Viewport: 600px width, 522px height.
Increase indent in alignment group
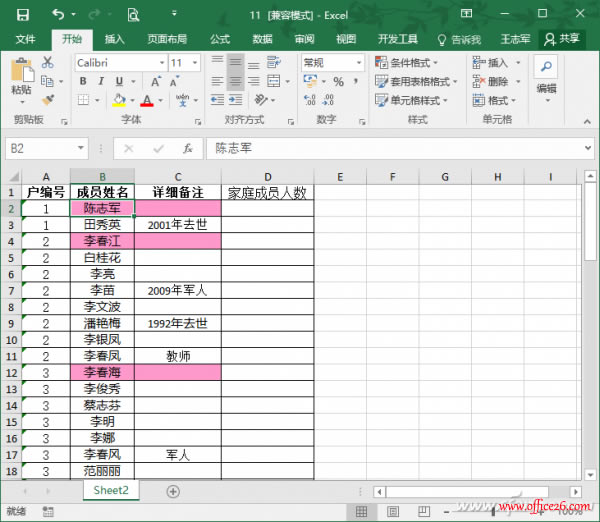coord(235,100)
